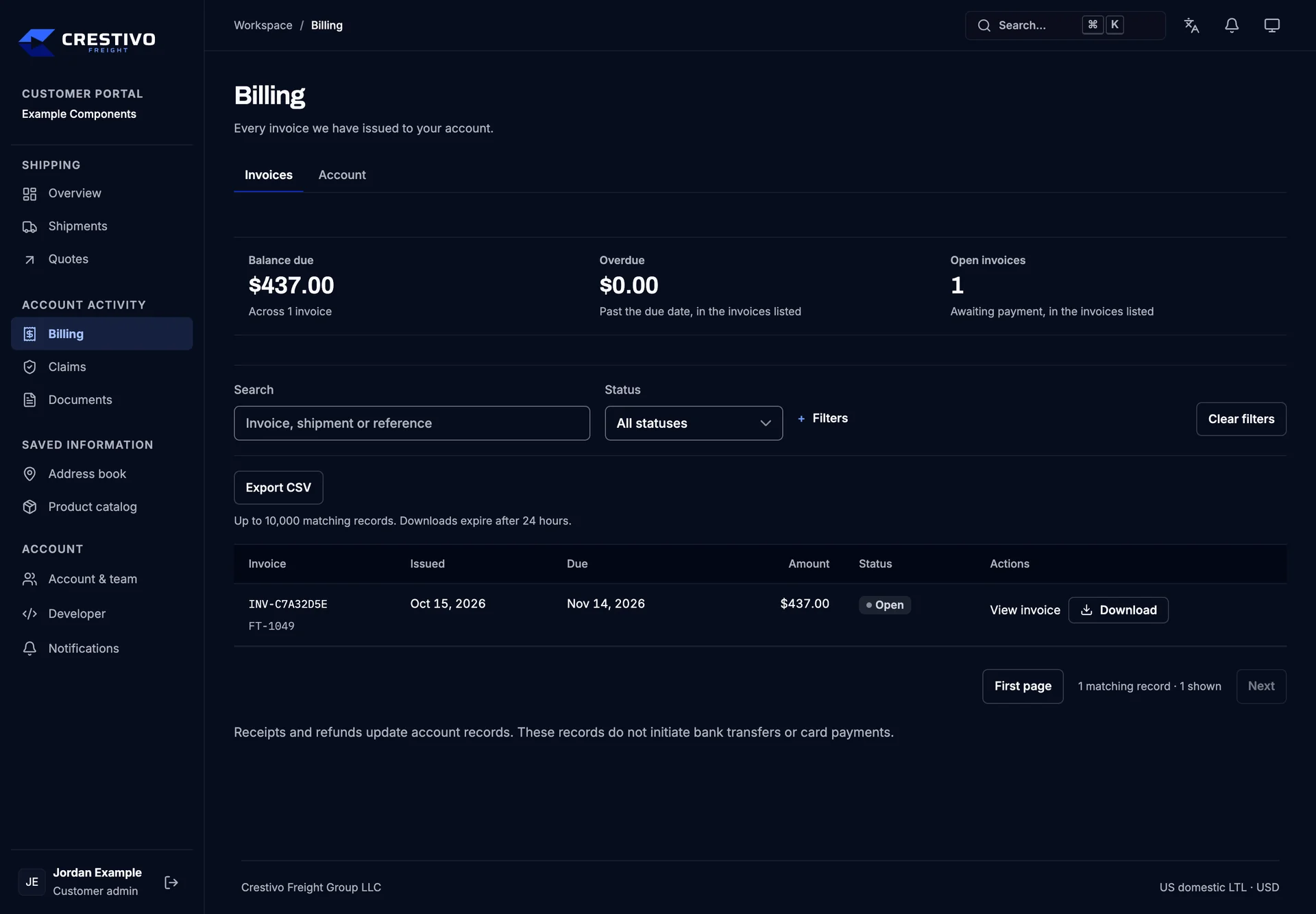1316x914 pixels.
Task: Click the Address book pin icon
Action: click(x=29, y=474)
